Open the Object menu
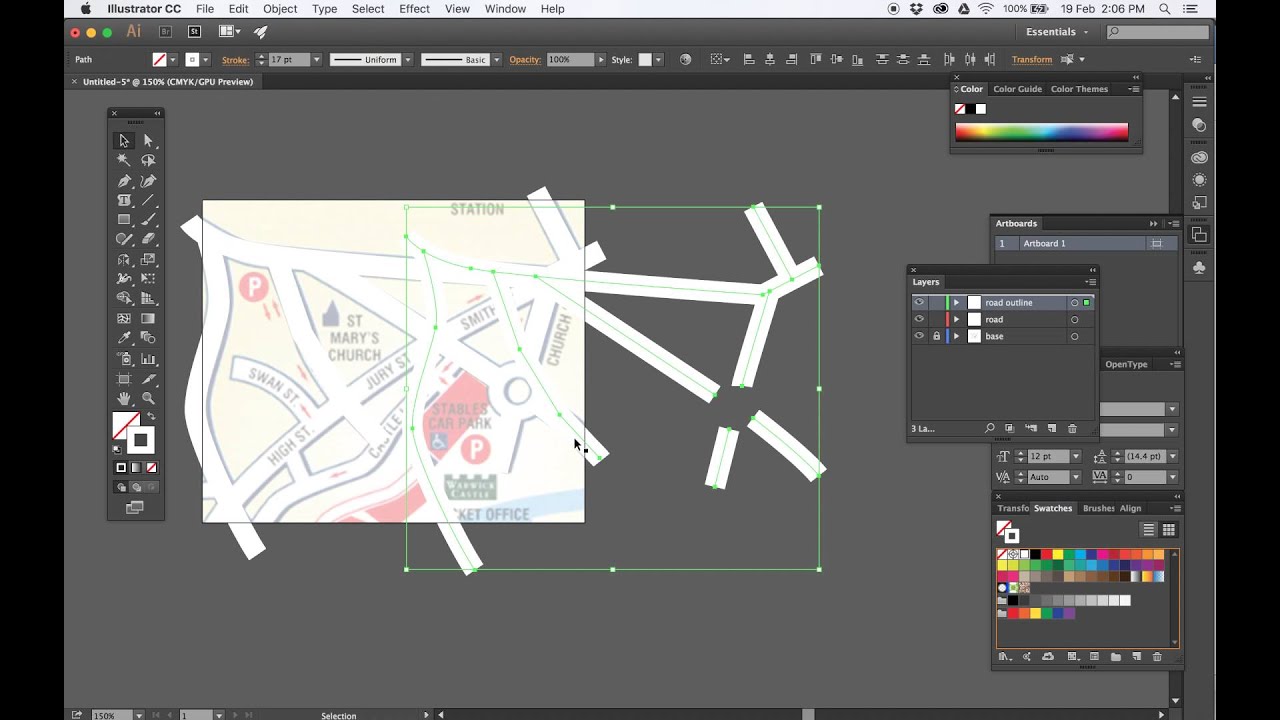The image size is (1280, 720). pos(280,9)
